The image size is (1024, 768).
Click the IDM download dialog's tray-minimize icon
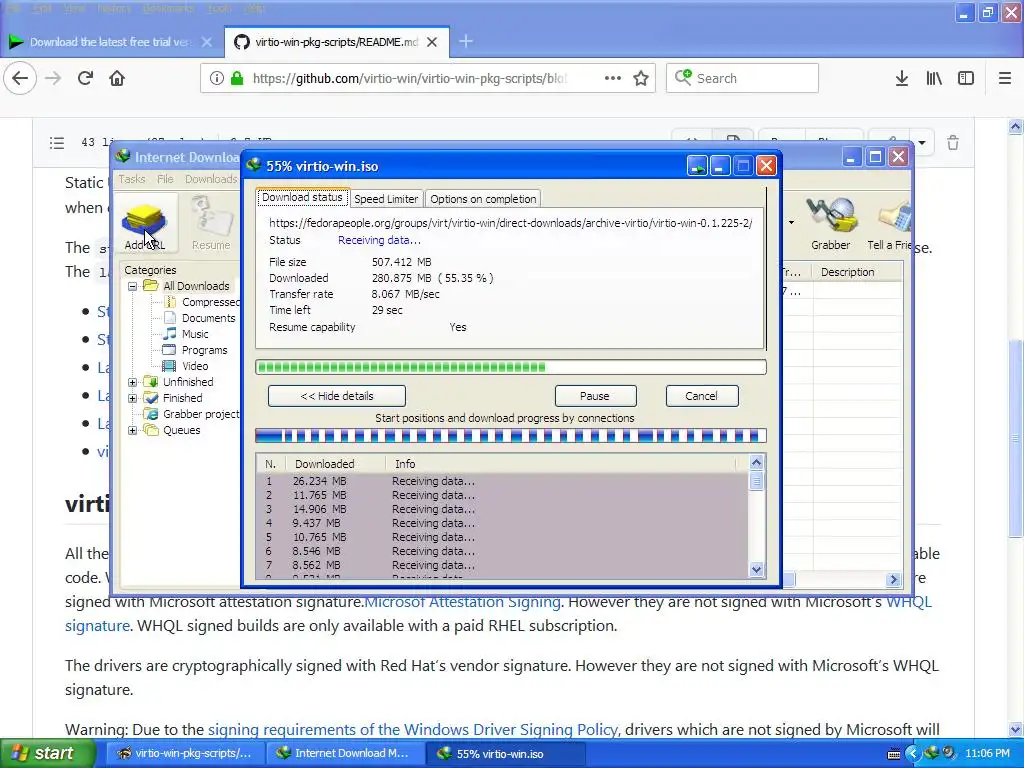tap(697, 166)
